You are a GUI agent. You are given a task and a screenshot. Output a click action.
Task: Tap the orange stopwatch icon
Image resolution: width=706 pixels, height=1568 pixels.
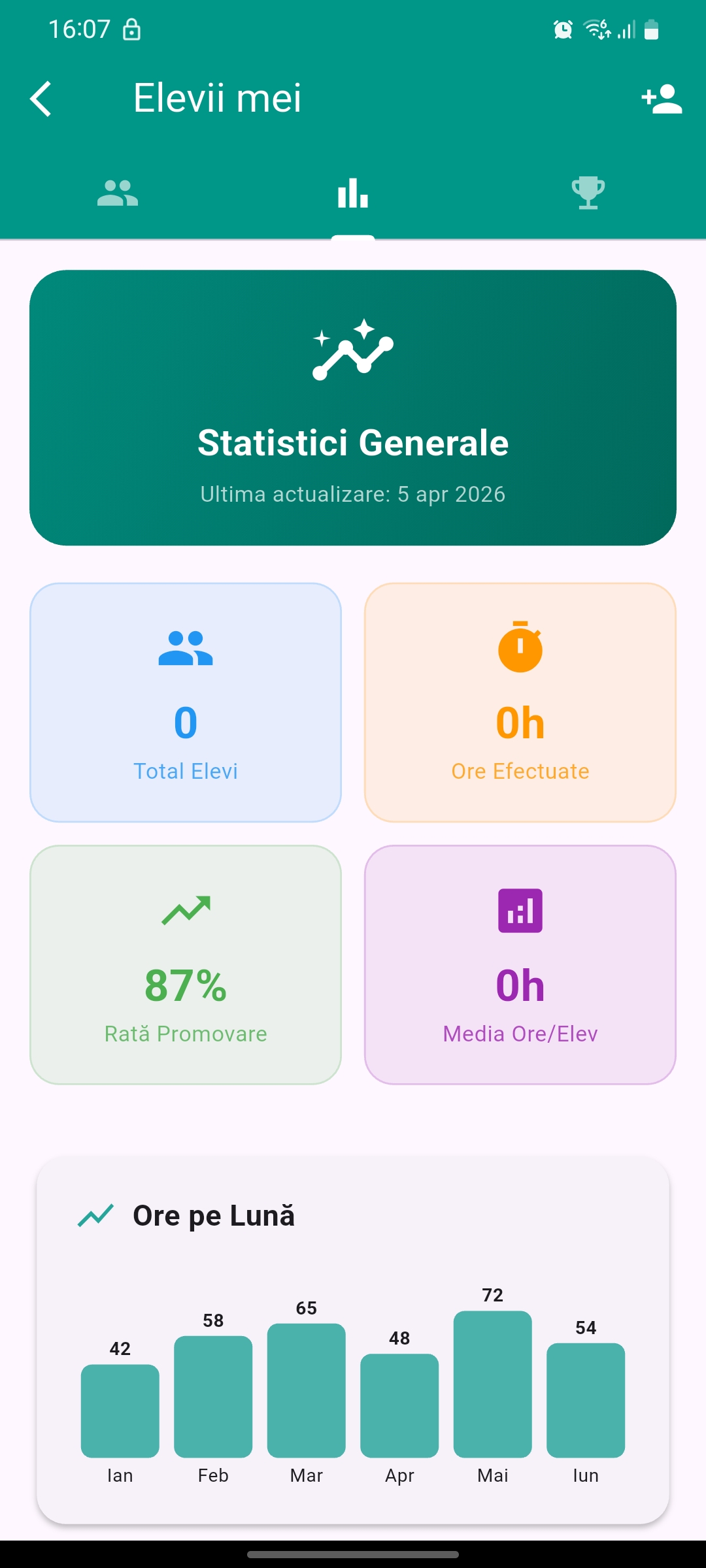click(520, 647)
